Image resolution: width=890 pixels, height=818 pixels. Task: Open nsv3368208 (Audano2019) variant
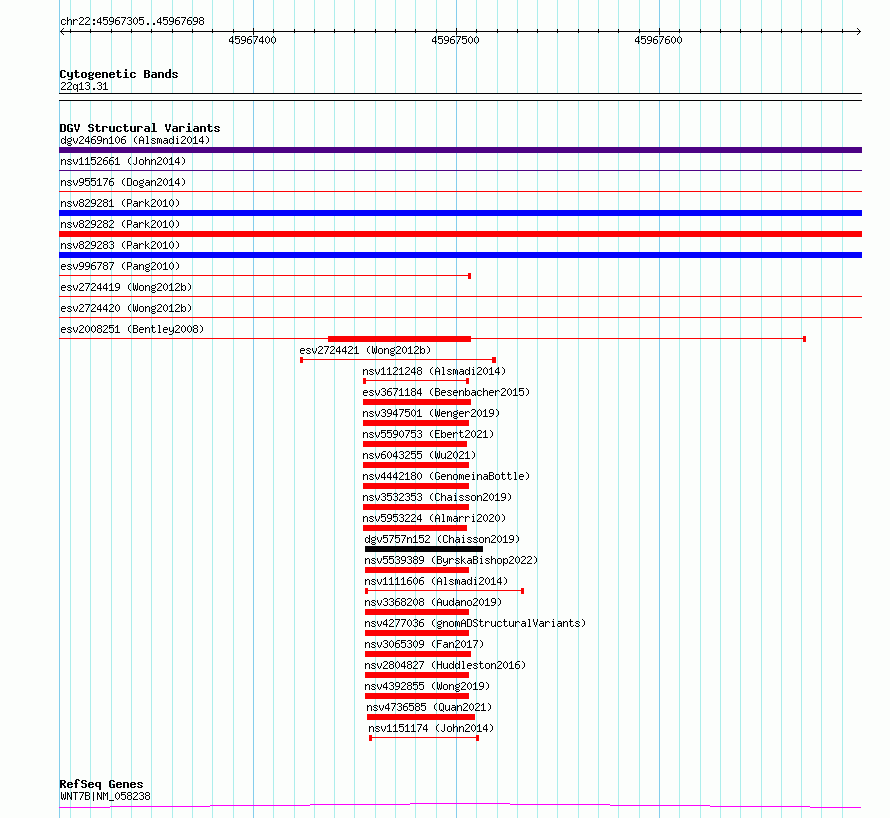tap(433, 602)
